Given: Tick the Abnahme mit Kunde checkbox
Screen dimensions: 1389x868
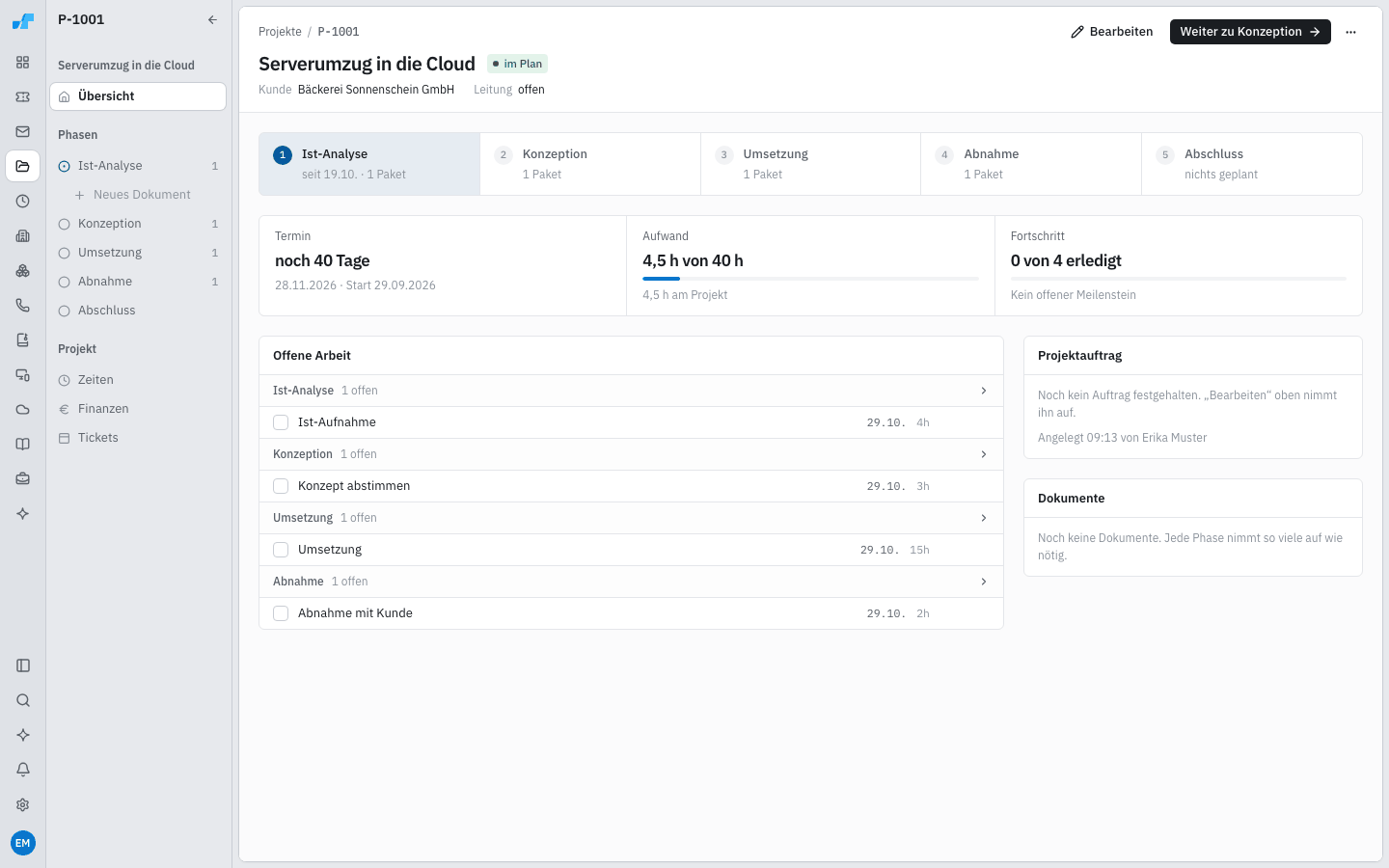Looking at the screenshot, I should coord(281,613).
